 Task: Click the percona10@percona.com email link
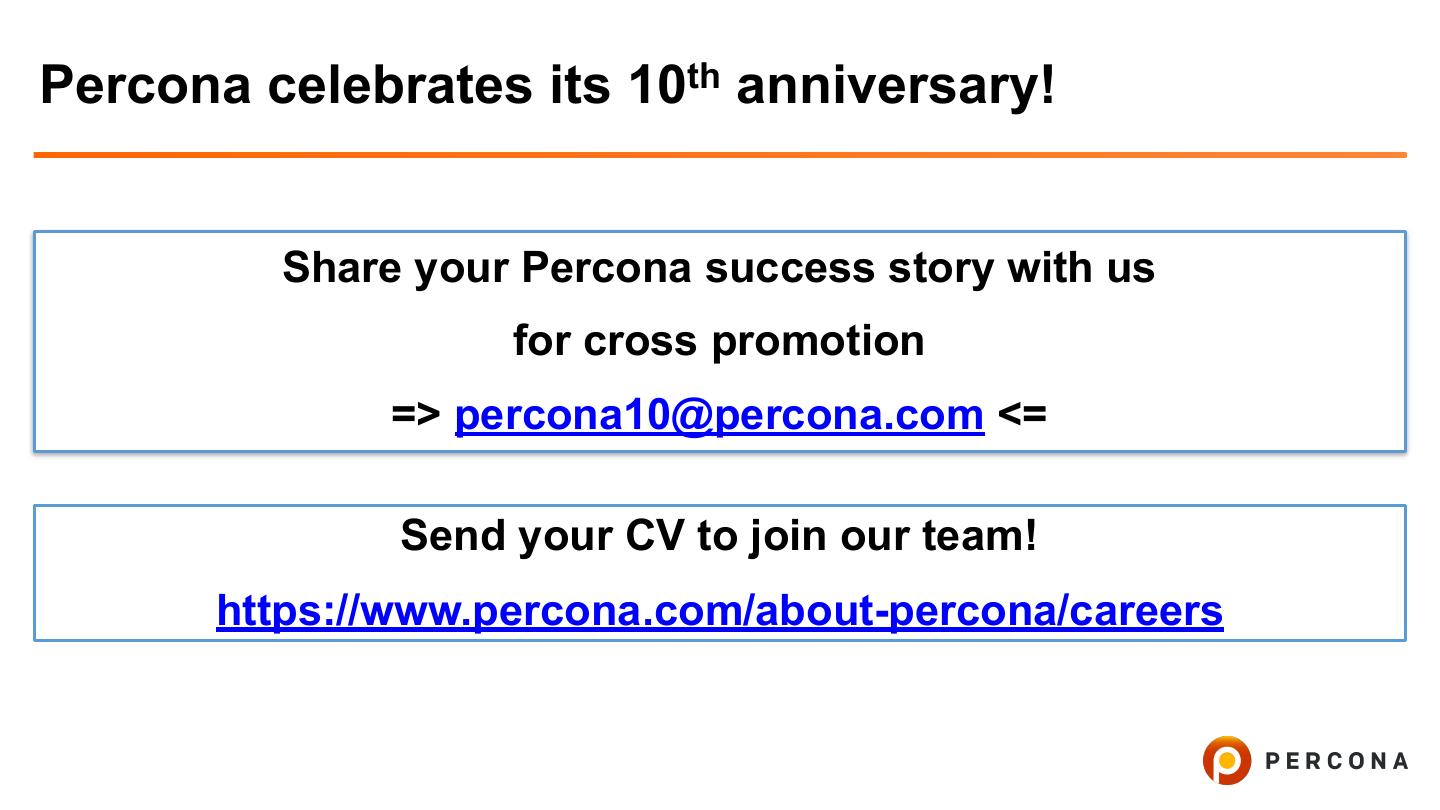point(719,414)
